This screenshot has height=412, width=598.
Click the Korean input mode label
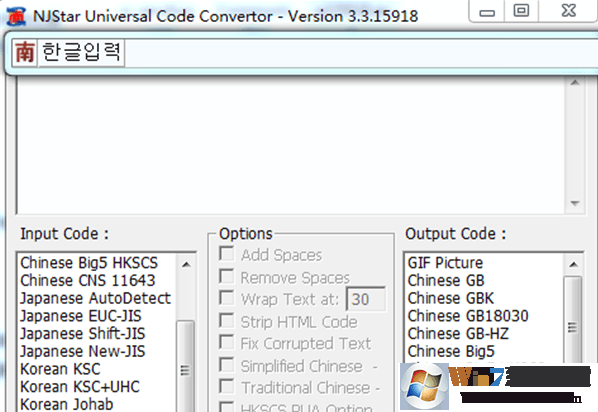coord(81,53)
